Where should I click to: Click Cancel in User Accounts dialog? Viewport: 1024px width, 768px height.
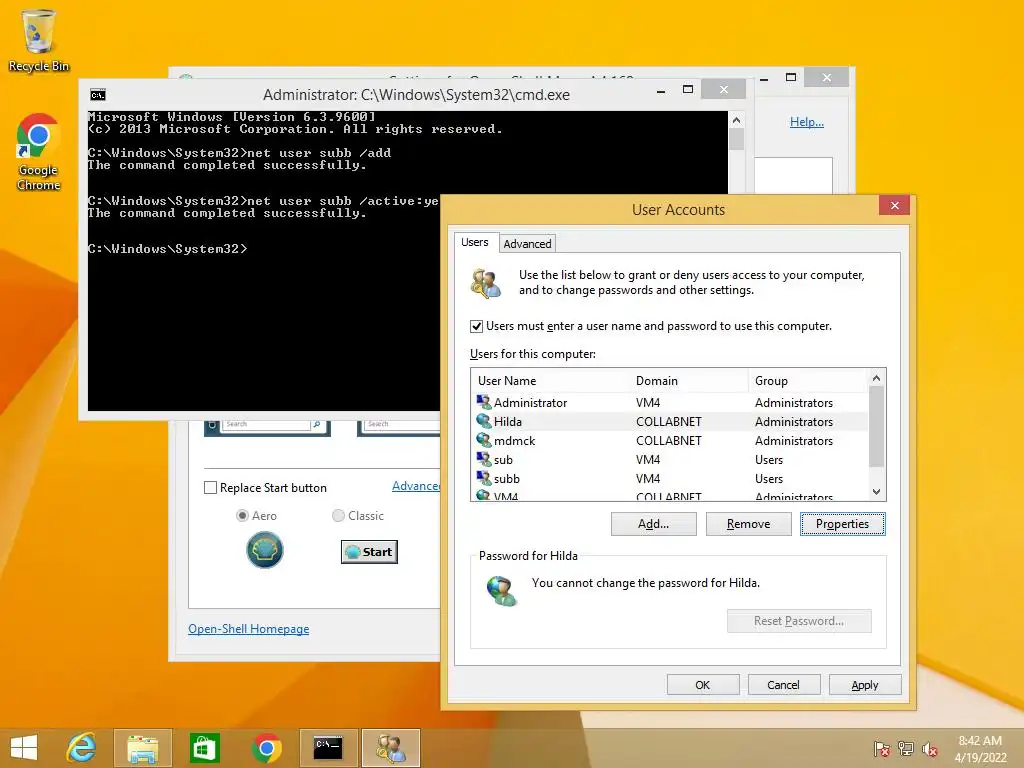[784, 685]
